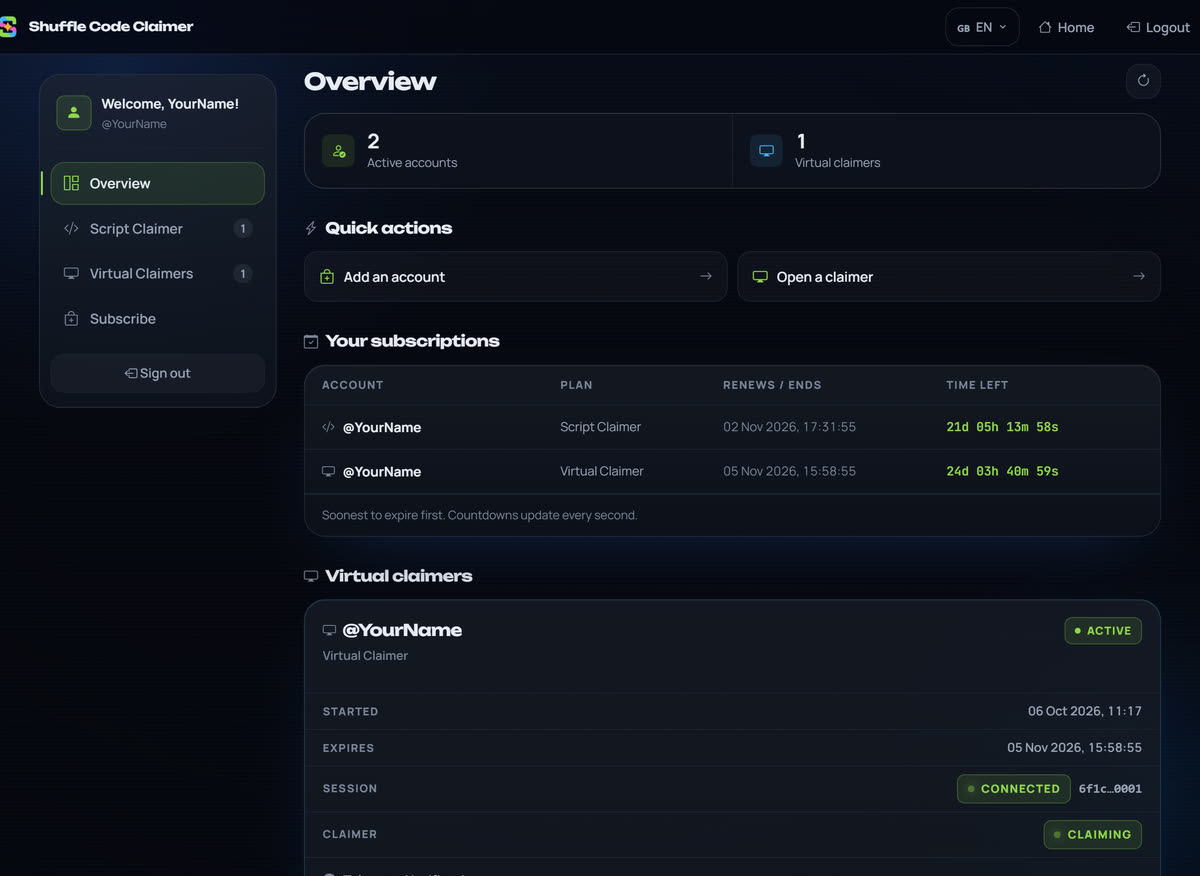Click Script Claimer plan cell
Screen dimensions: 1200x876
click(600, 427)
